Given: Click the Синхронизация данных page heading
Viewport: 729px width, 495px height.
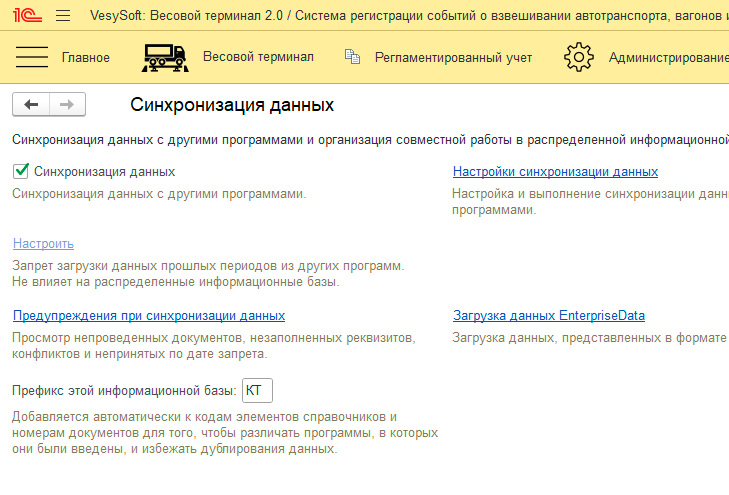Looking at the screenshot, I should click(232, 105).
